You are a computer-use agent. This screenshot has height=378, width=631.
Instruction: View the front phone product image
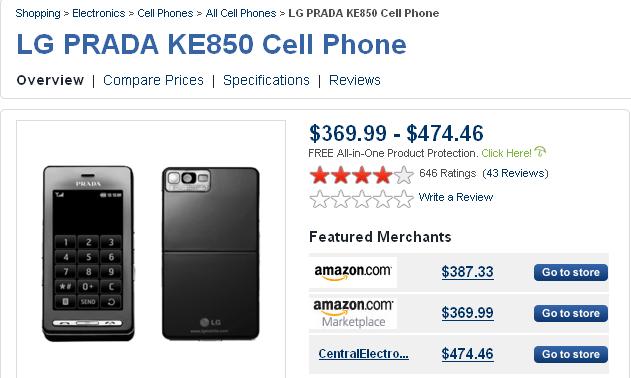click(x=89, y=253)
